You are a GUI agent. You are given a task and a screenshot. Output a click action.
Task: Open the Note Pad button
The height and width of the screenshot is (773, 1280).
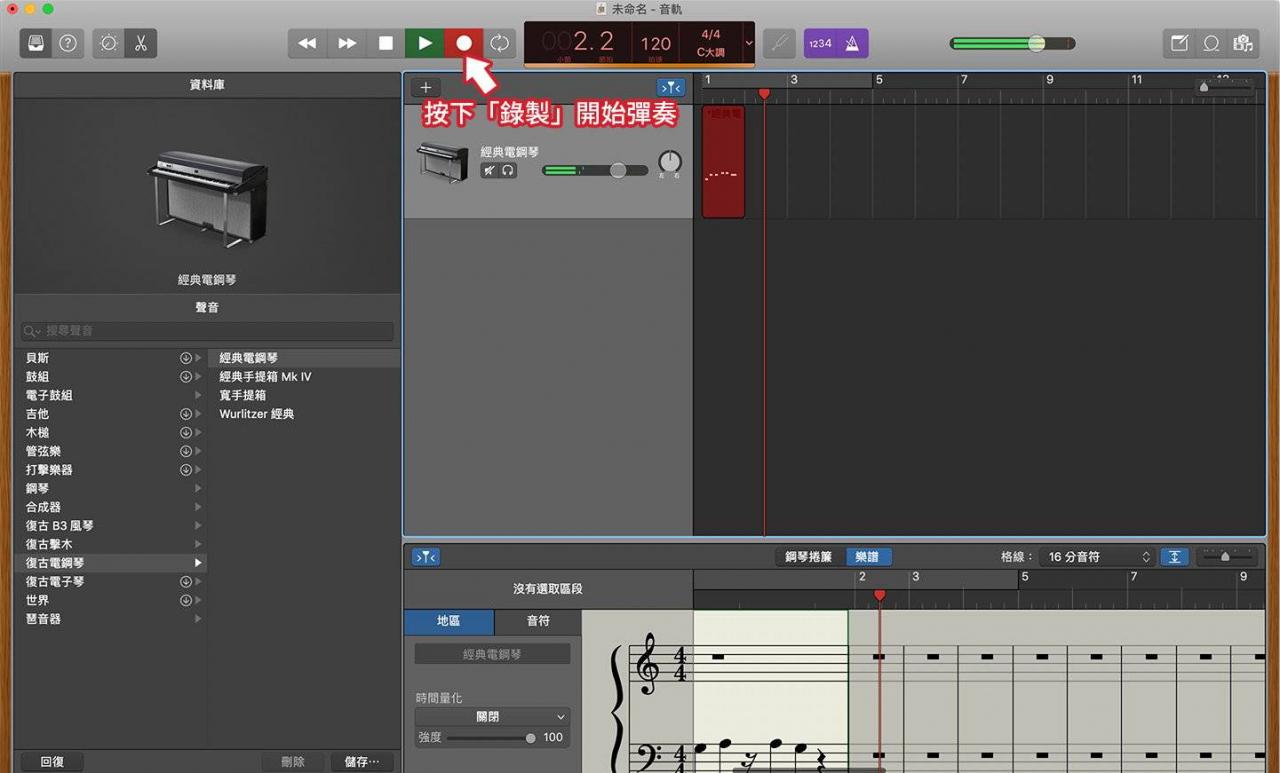click(1179, 43)
